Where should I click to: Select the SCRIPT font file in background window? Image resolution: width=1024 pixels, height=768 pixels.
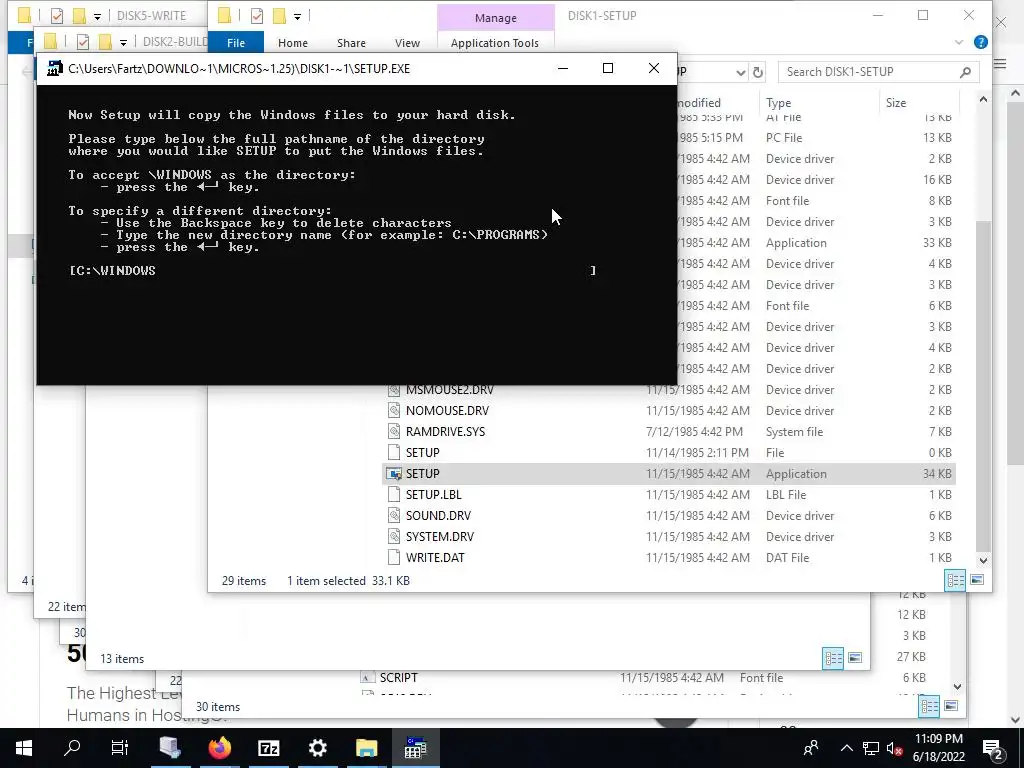[x=398, y=678]
